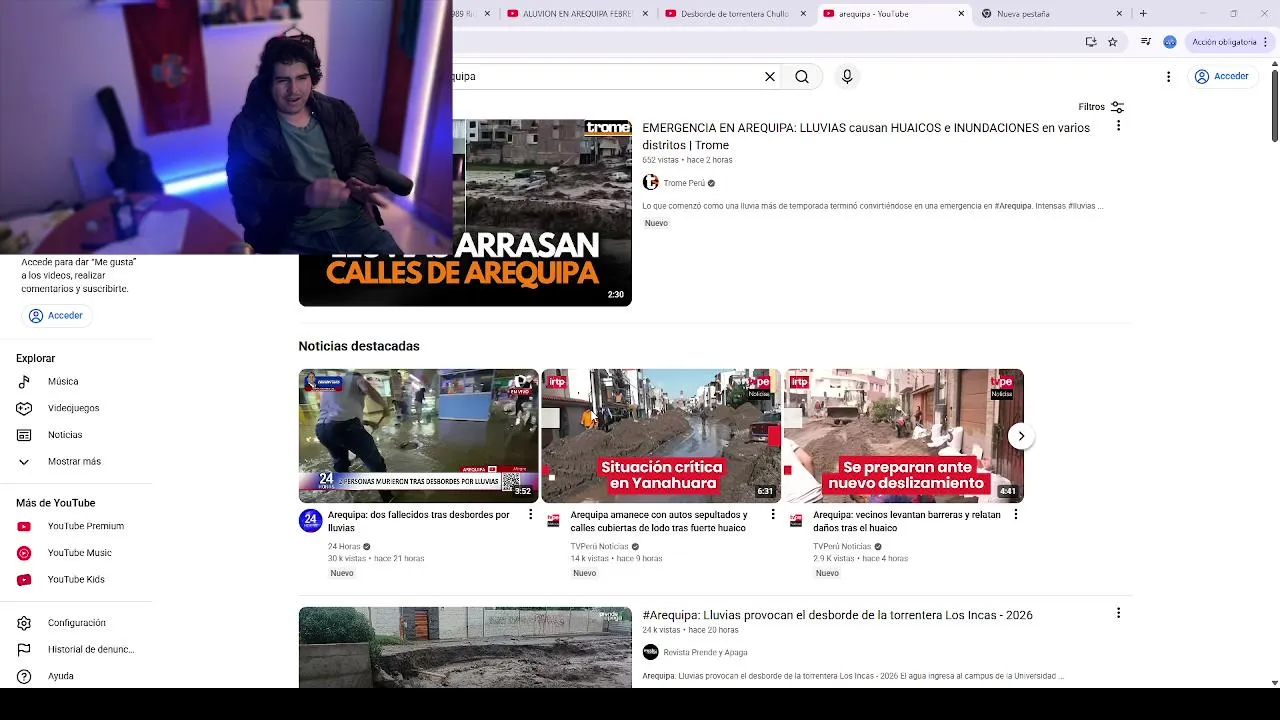1280x720 pixels.
Task: Open TVPerú avatar next to vecinos levantan barreras
Action: [x=796, y=520]
